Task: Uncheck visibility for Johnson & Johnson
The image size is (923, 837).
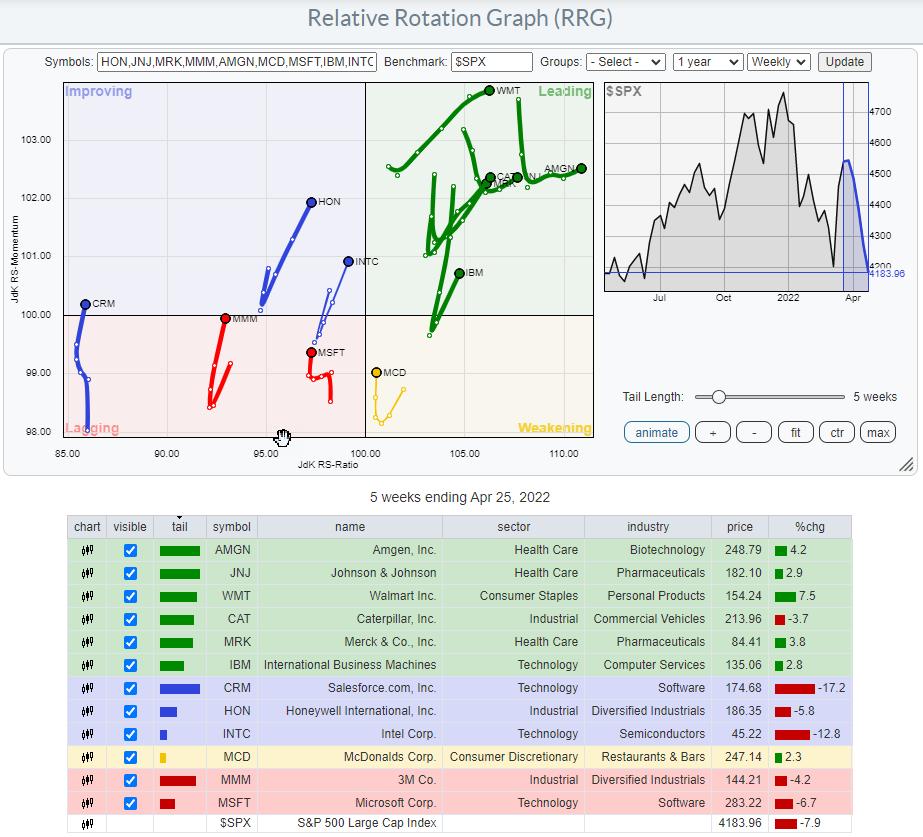Action: (130, 573)
